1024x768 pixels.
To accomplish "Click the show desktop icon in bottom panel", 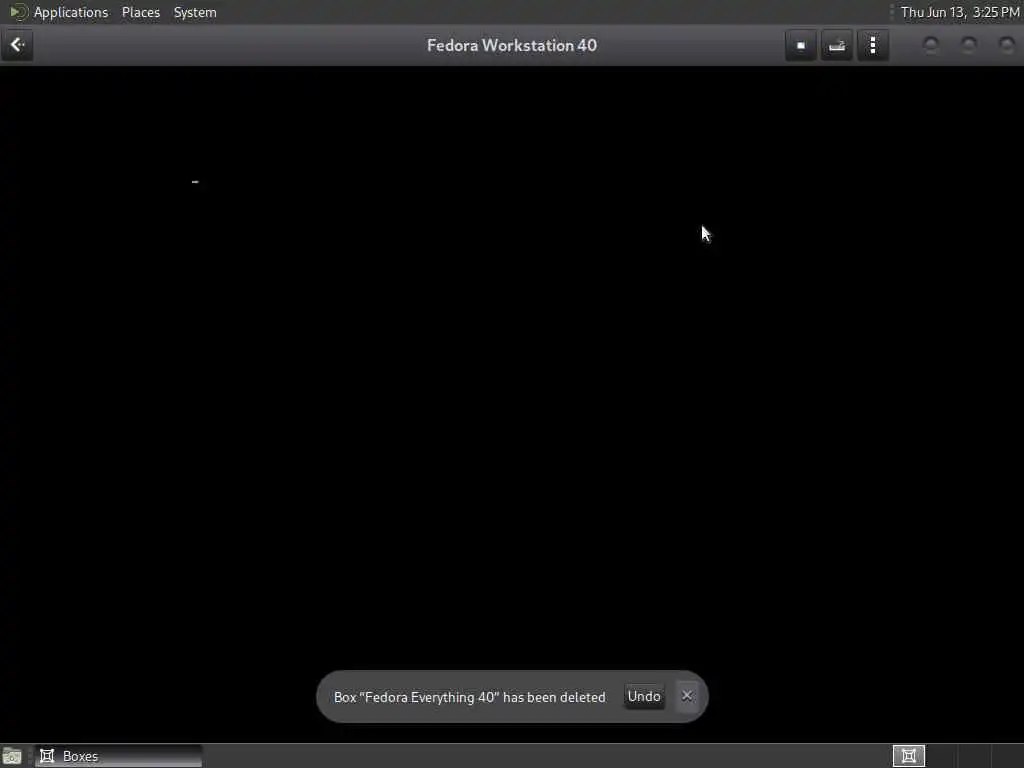I will (x=12, y=756).
